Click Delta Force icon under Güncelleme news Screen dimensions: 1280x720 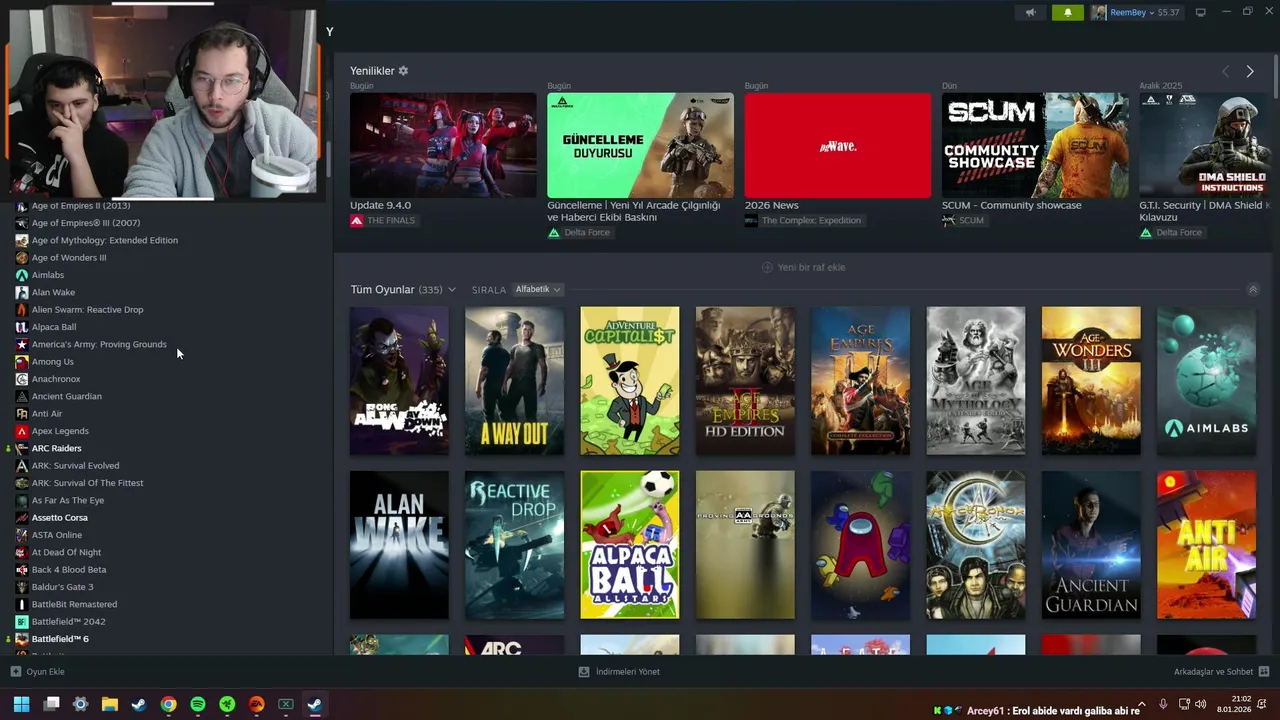[554, 233]
